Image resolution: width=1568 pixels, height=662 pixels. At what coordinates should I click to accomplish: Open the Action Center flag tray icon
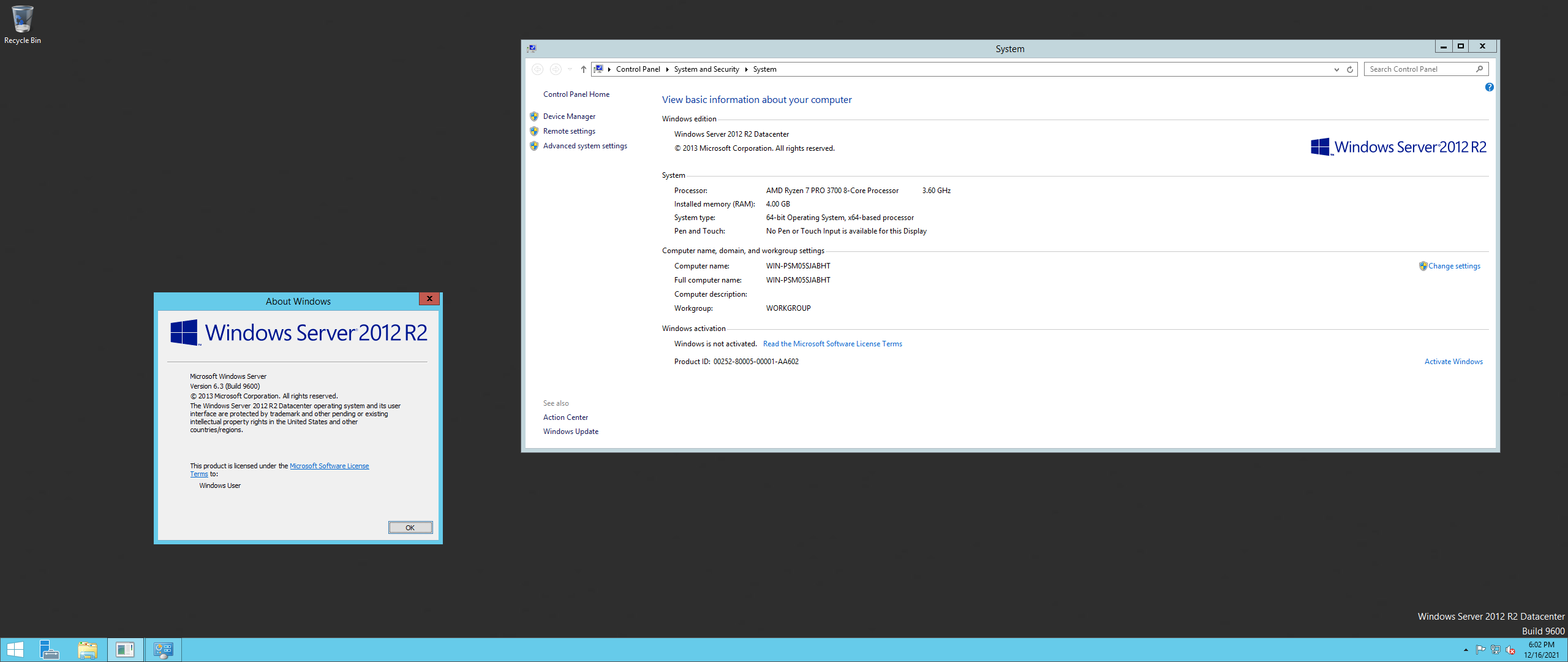(x=1480, y=650)
